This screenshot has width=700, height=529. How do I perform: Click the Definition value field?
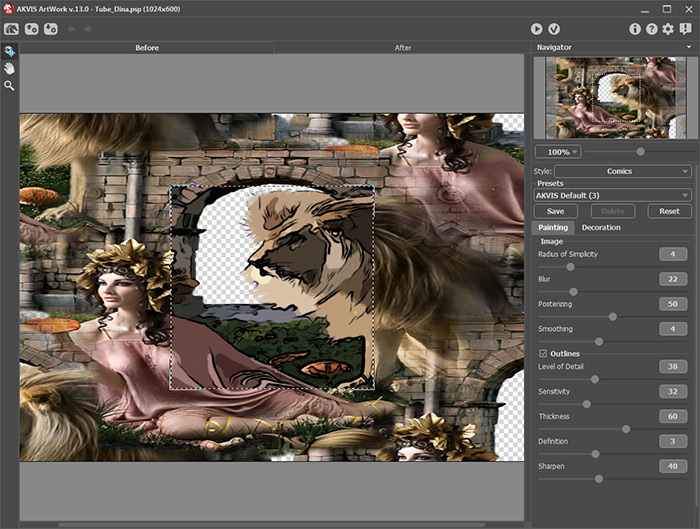click(x=673, y=442)
